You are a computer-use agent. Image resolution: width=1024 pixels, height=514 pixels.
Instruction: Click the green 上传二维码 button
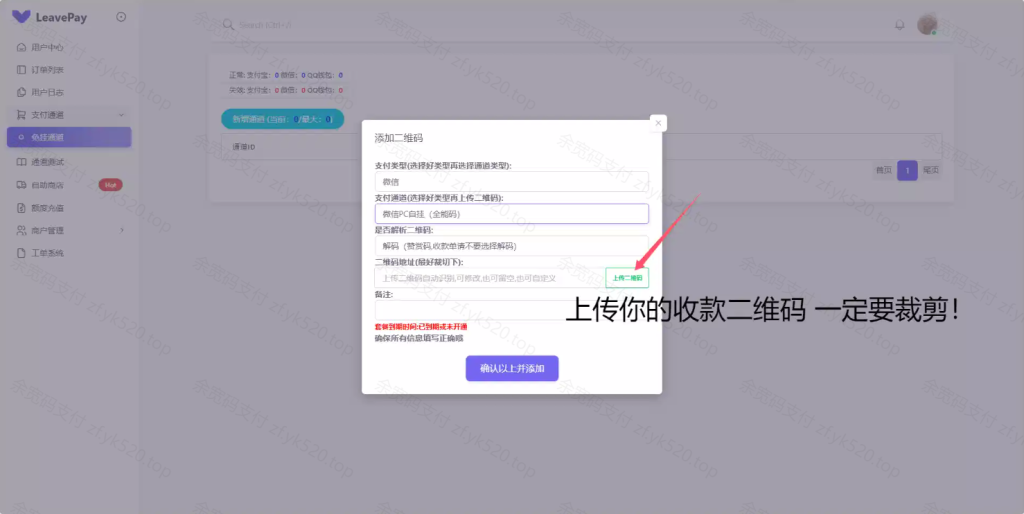point(627,278)
